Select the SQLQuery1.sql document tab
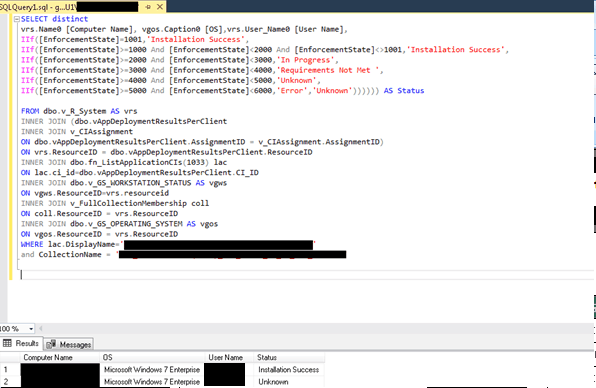Viewport: 596px width, 388px height. coord(82,7)
